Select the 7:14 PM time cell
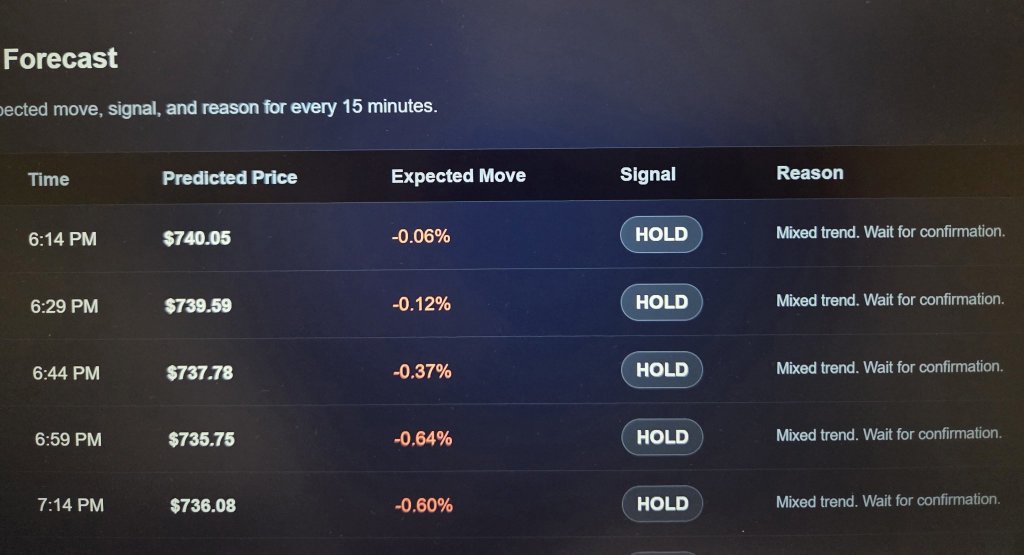The image size is (1024, 555). pos(71,505)
